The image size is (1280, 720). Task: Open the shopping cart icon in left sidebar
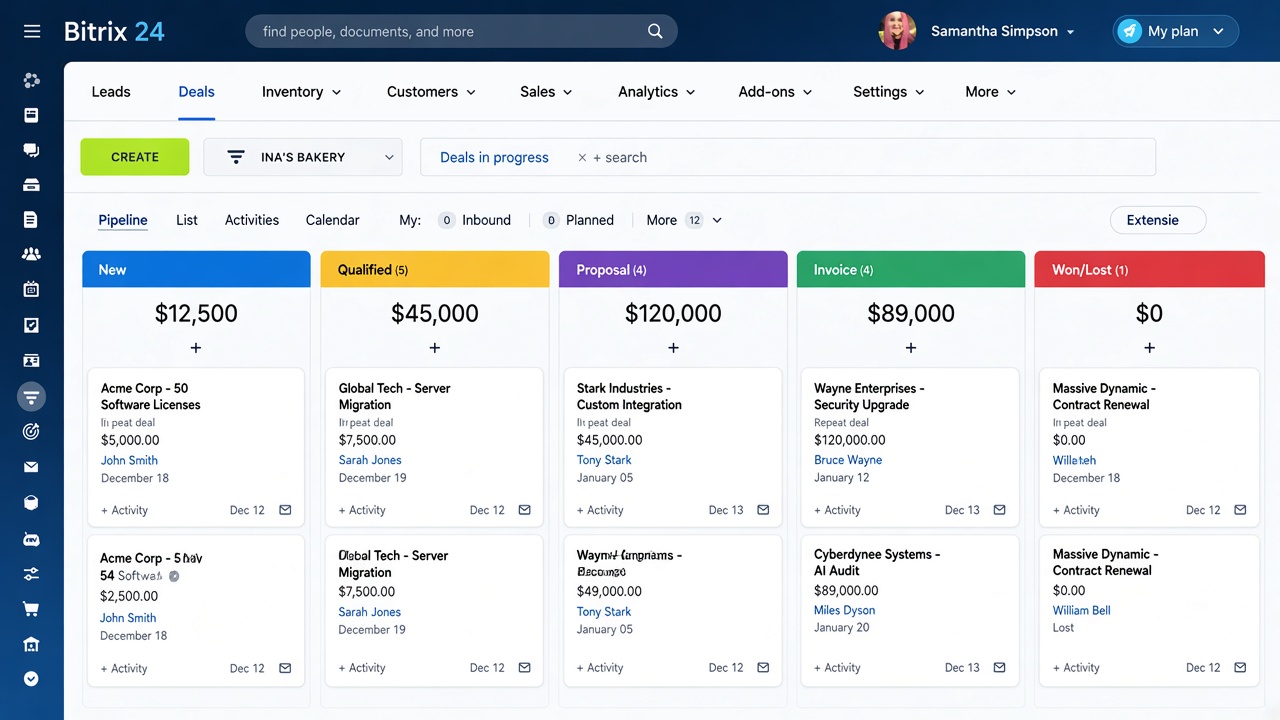coord(31,608)
